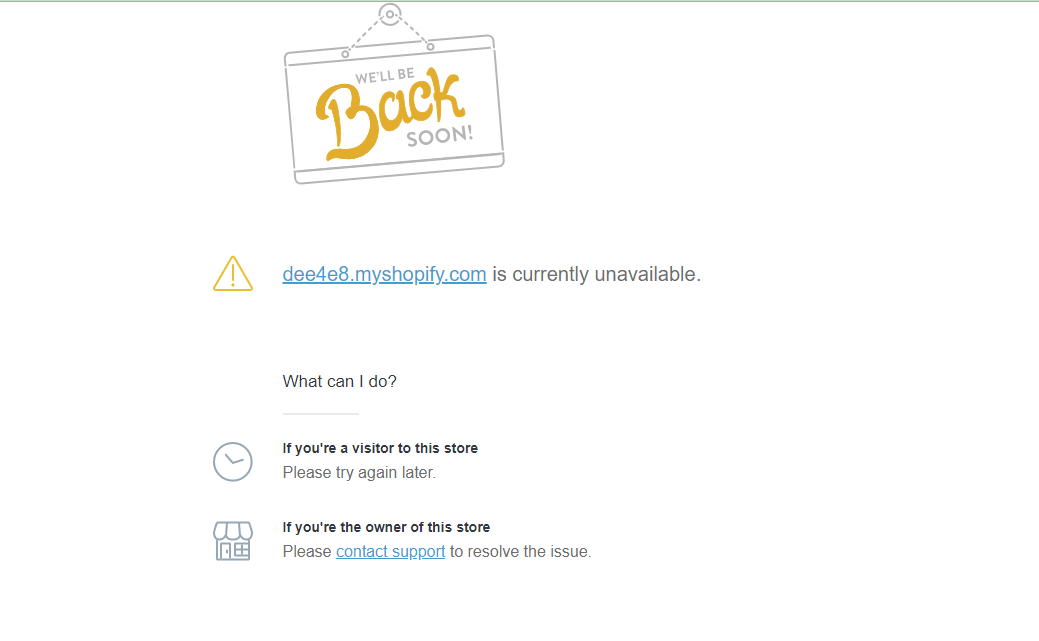Click the "Please try again later." text
The width and height of the screenshot is (1039, 641).
click(x=359, y=473)
